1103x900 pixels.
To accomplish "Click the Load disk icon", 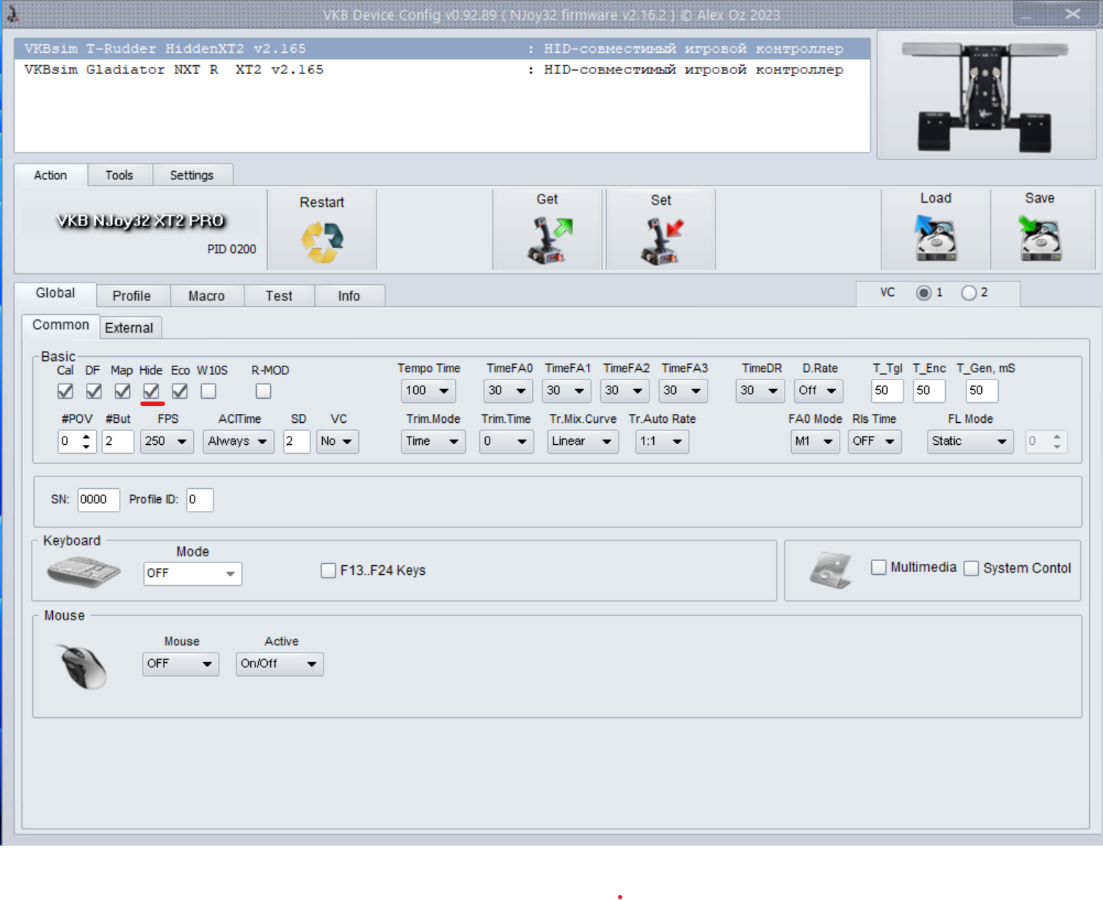I will [x=935, y=240].
